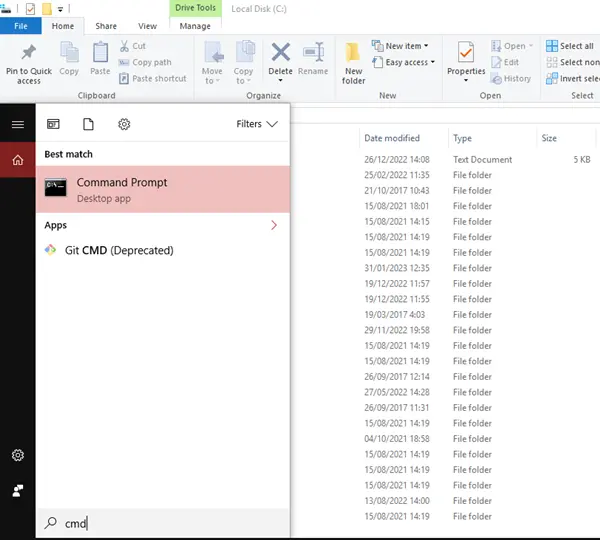Choose Paste shortcut in the ribbon
Image resolution: width=600 pixels, height=540 pixels.
pos(153,79)
